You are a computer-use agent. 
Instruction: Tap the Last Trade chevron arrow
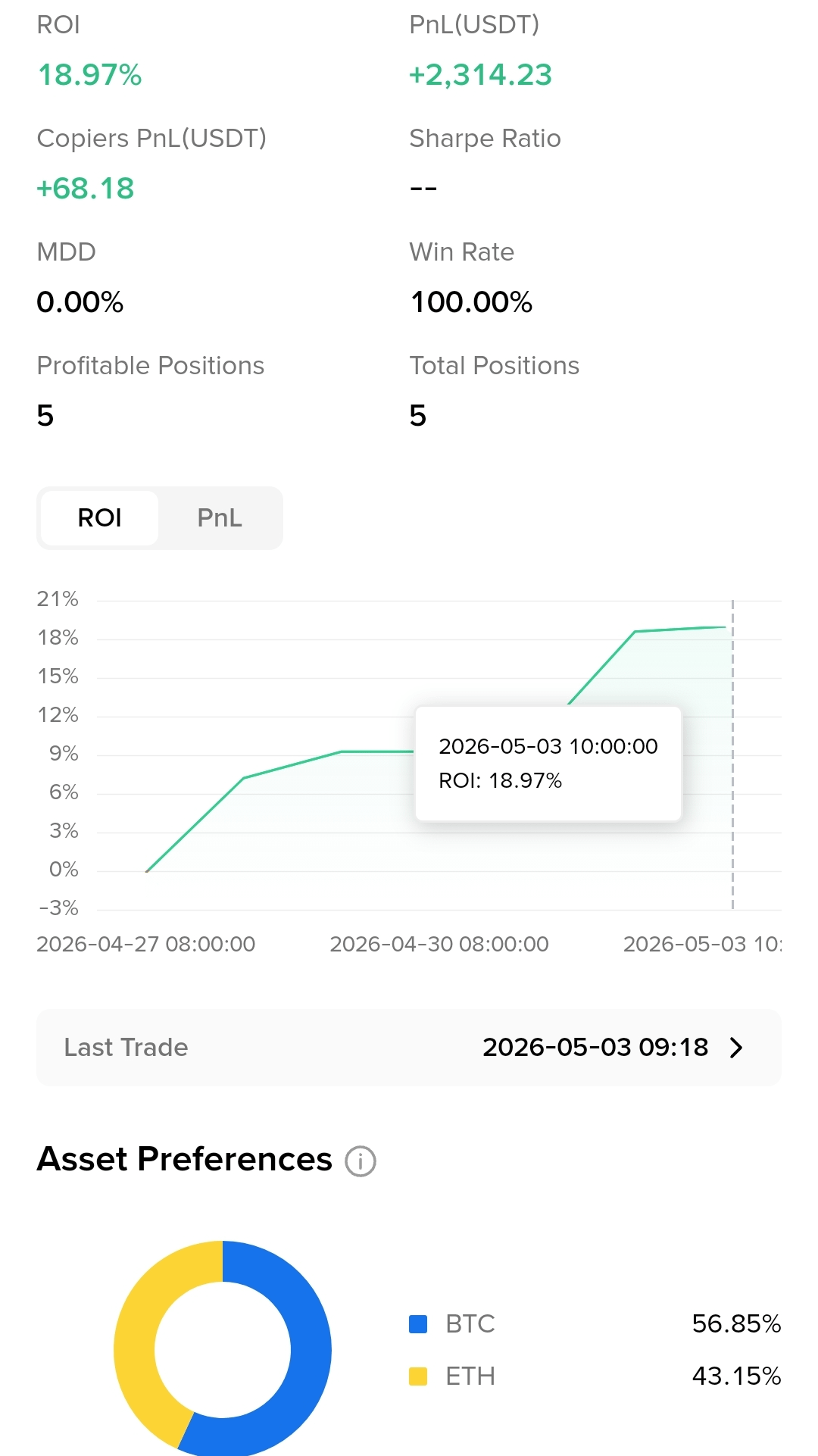tap(736, 1048)
